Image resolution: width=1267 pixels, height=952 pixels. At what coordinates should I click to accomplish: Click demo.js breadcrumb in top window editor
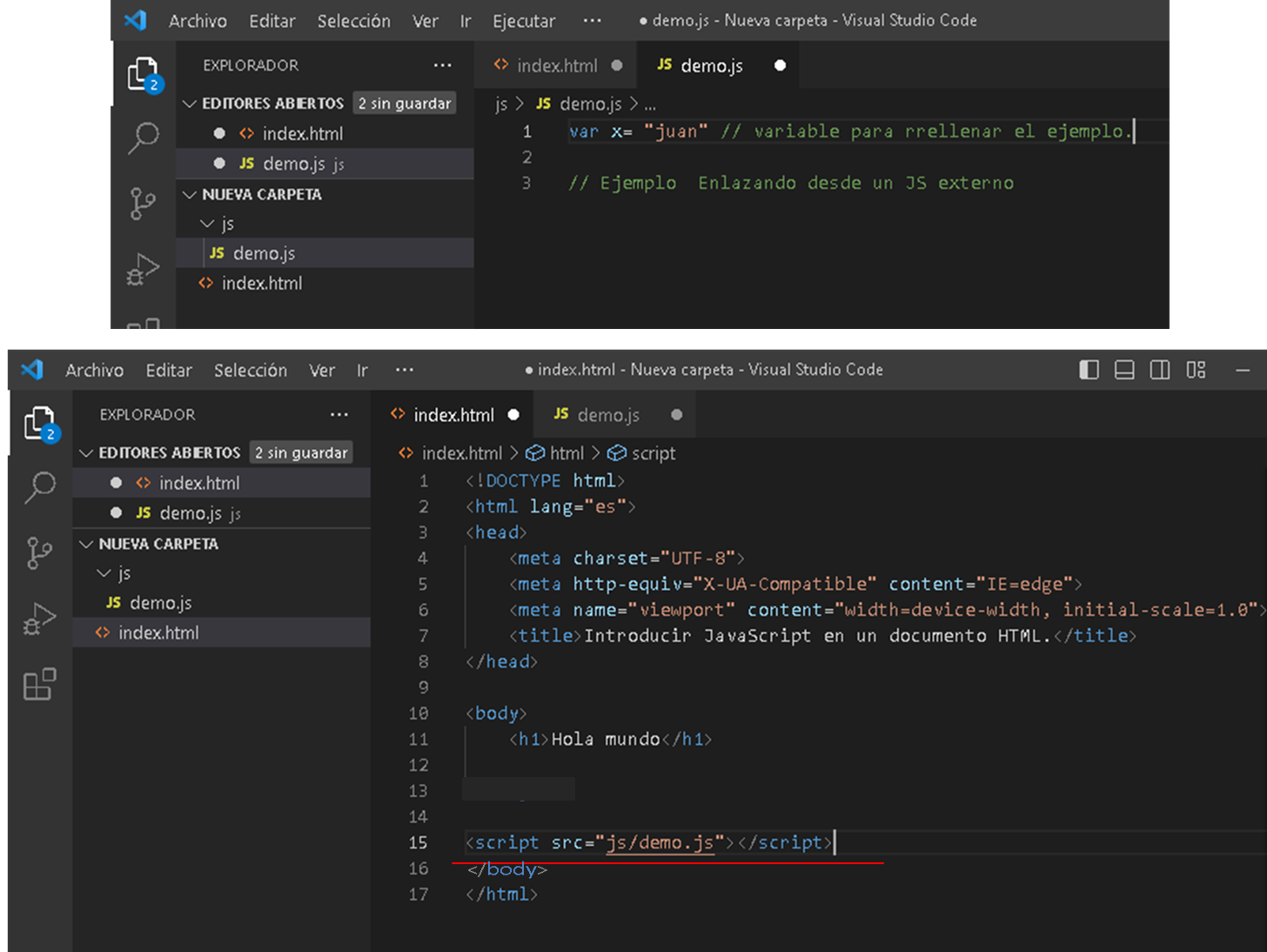[x=580, y=104]
